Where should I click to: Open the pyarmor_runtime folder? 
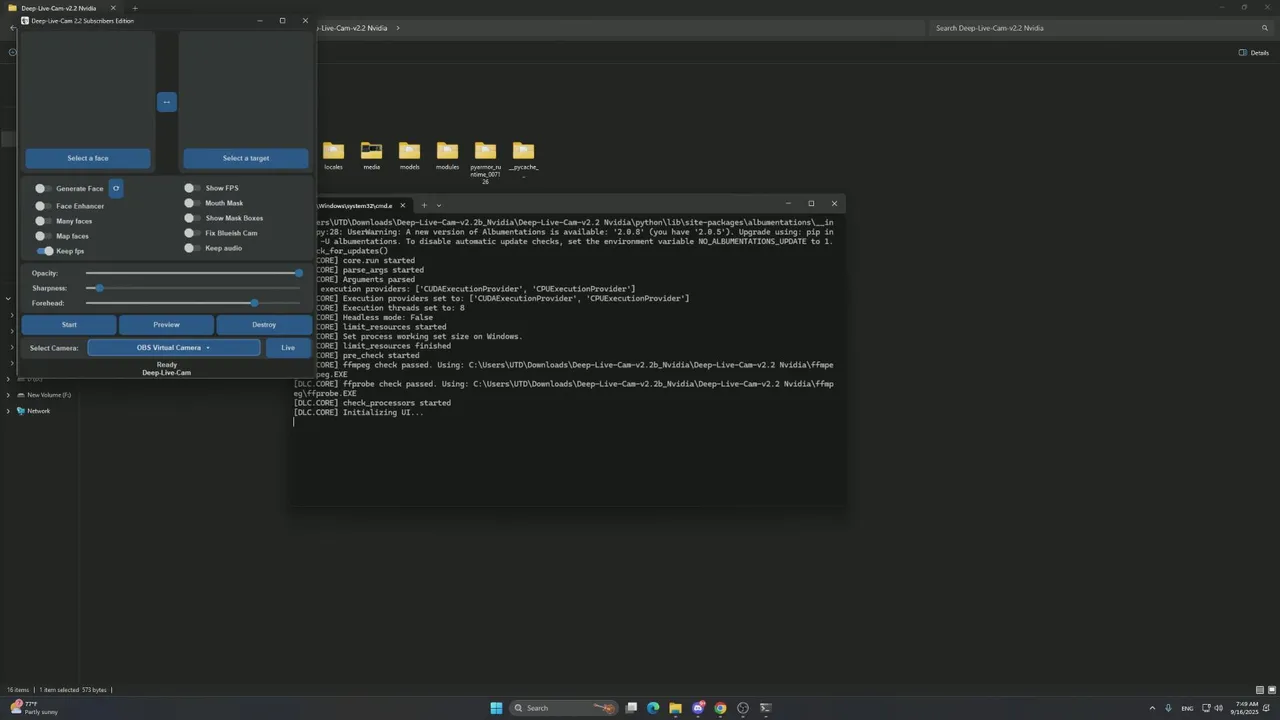(x=485, y=162)
